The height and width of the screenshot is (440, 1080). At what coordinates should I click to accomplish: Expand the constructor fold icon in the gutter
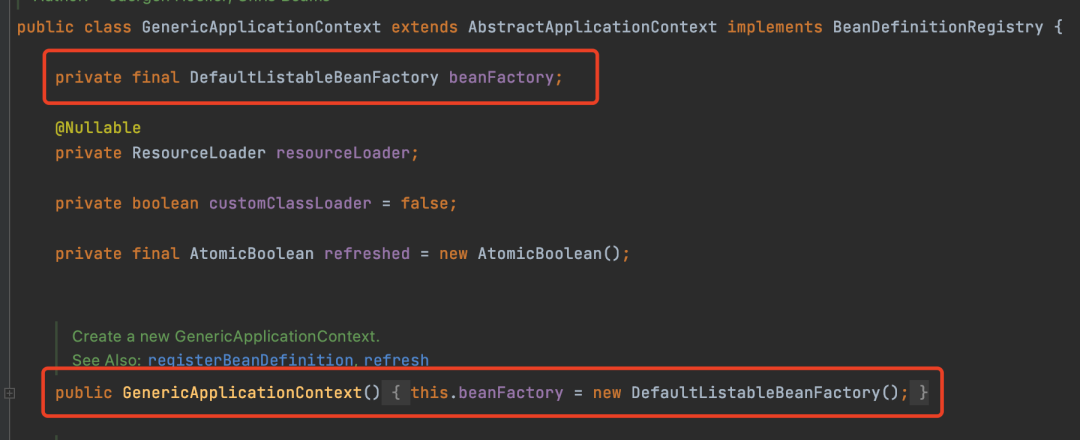9,393
